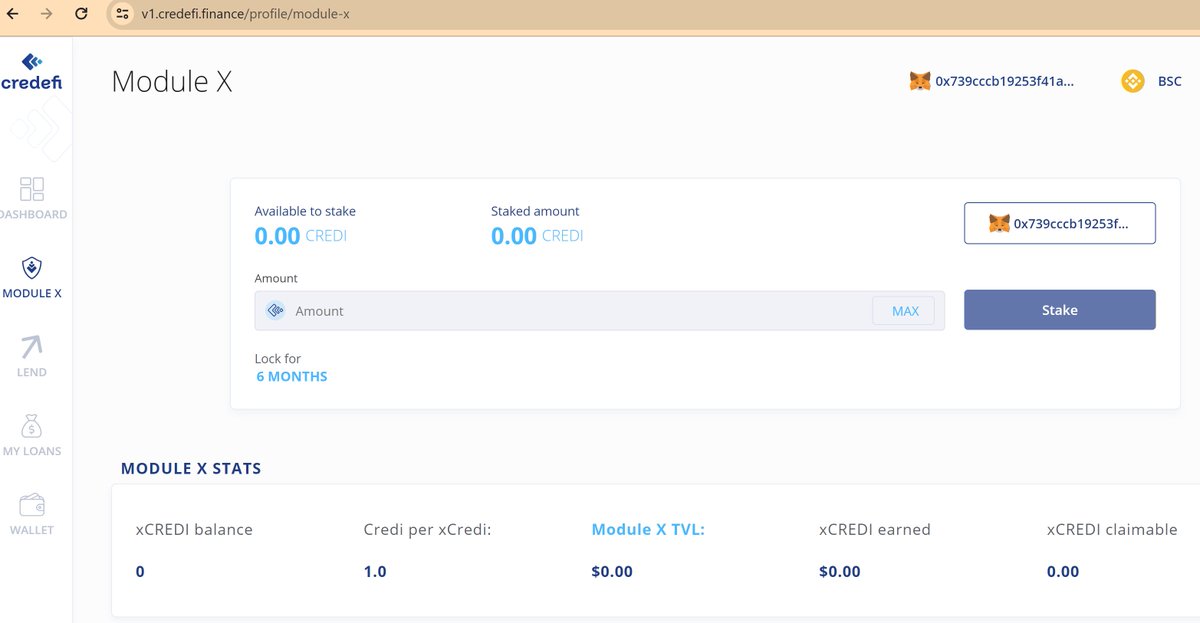Click the xCREDI balance label

coord(194,530)
